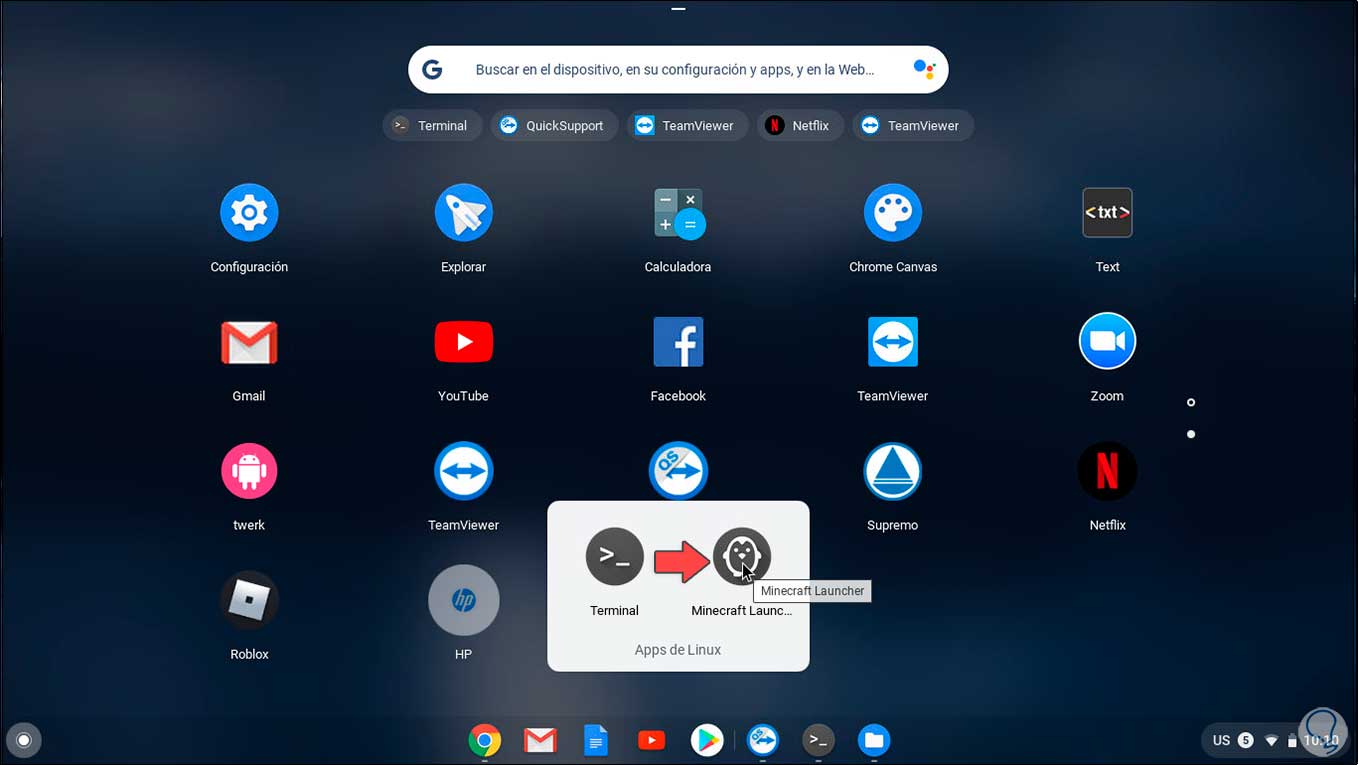Launch the Supremo app
The image size is (1358, 765).
[893, 471]
